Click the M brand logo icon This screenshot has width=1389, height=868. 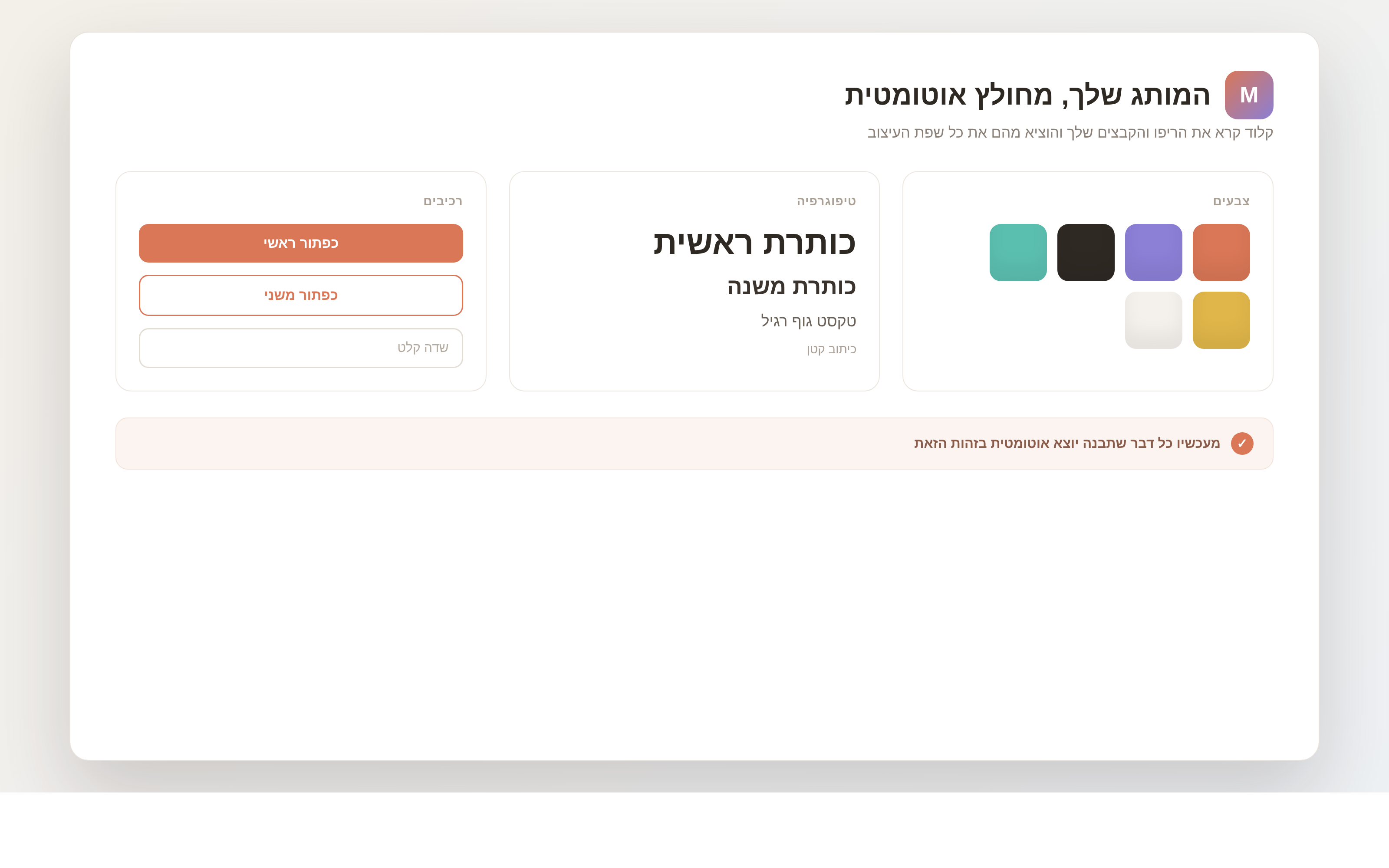[1248, 95]
